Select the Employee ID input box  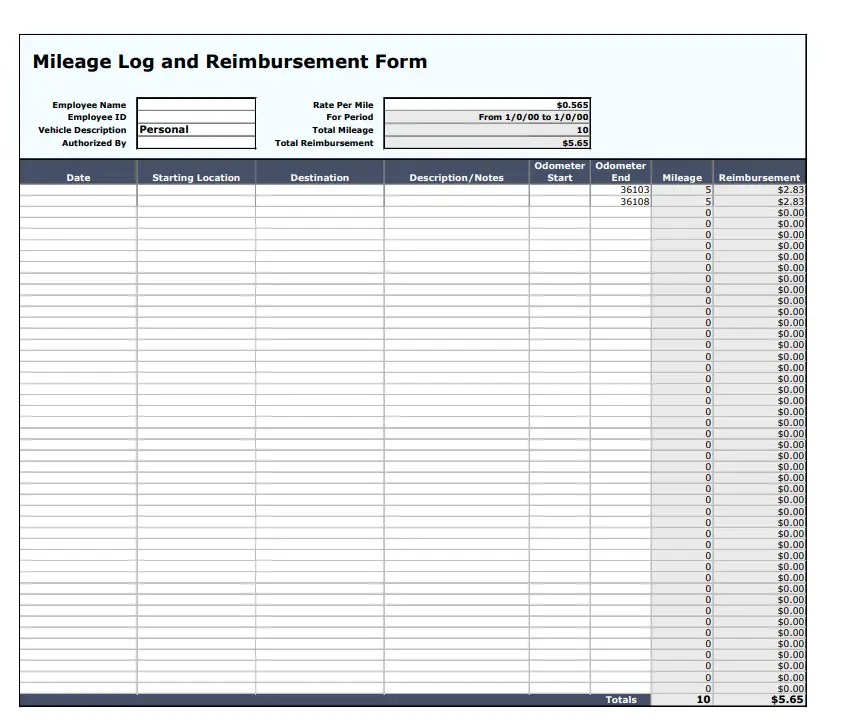(196, 117)
